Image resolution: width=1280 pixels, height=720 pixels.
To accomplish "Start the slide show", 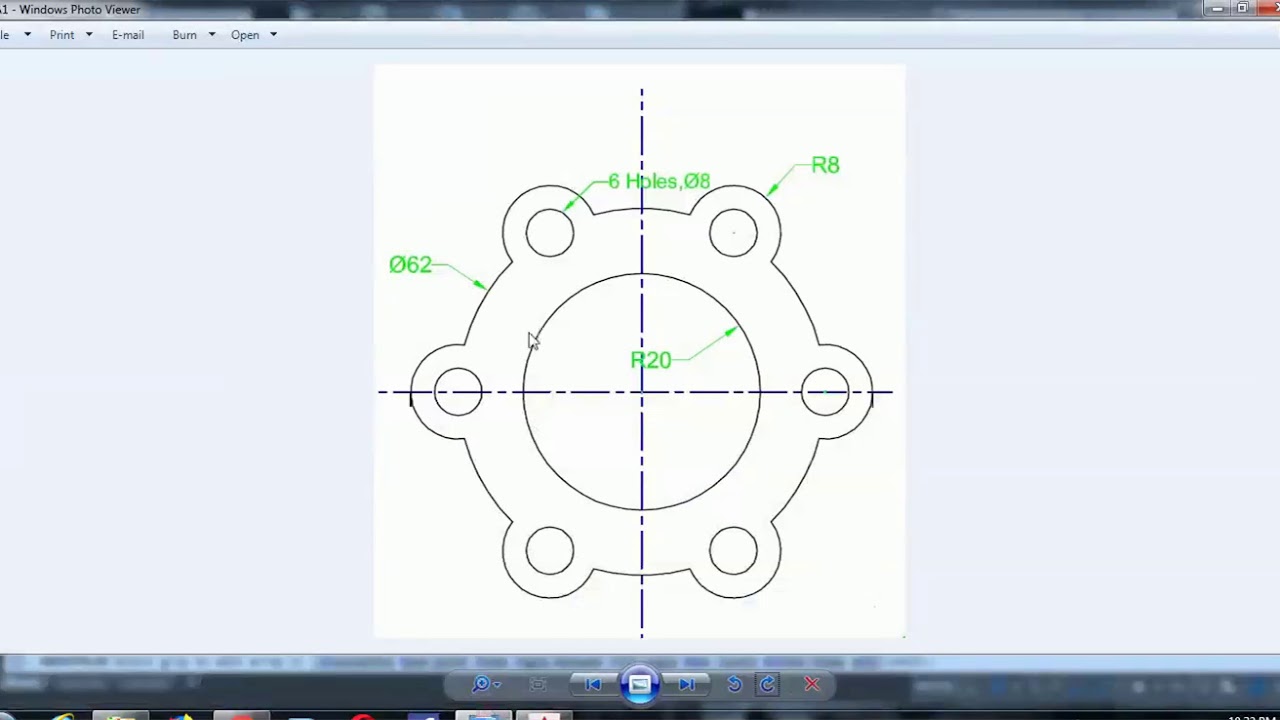I will click(x=640, y=684).
